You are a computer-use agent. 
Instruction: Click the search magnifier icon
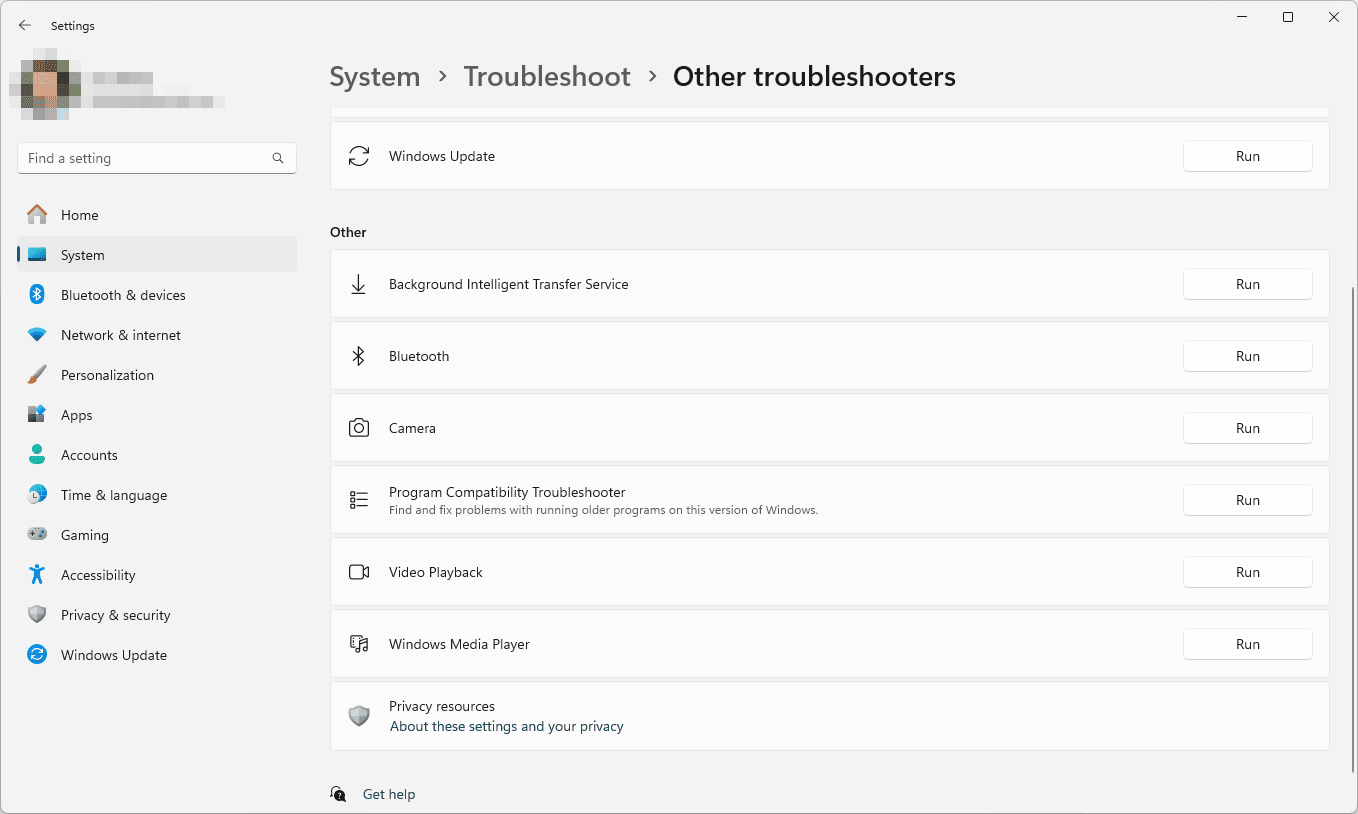278,158
